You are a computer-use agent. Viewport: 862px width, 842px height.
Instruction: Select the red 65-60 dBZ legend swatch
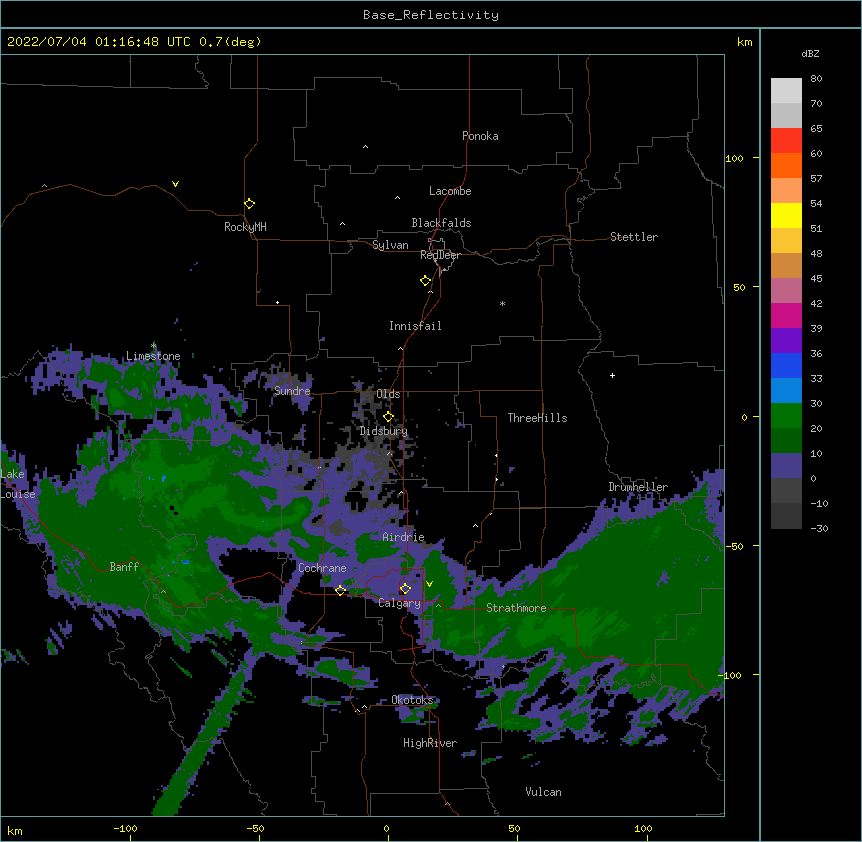point(786,141)
